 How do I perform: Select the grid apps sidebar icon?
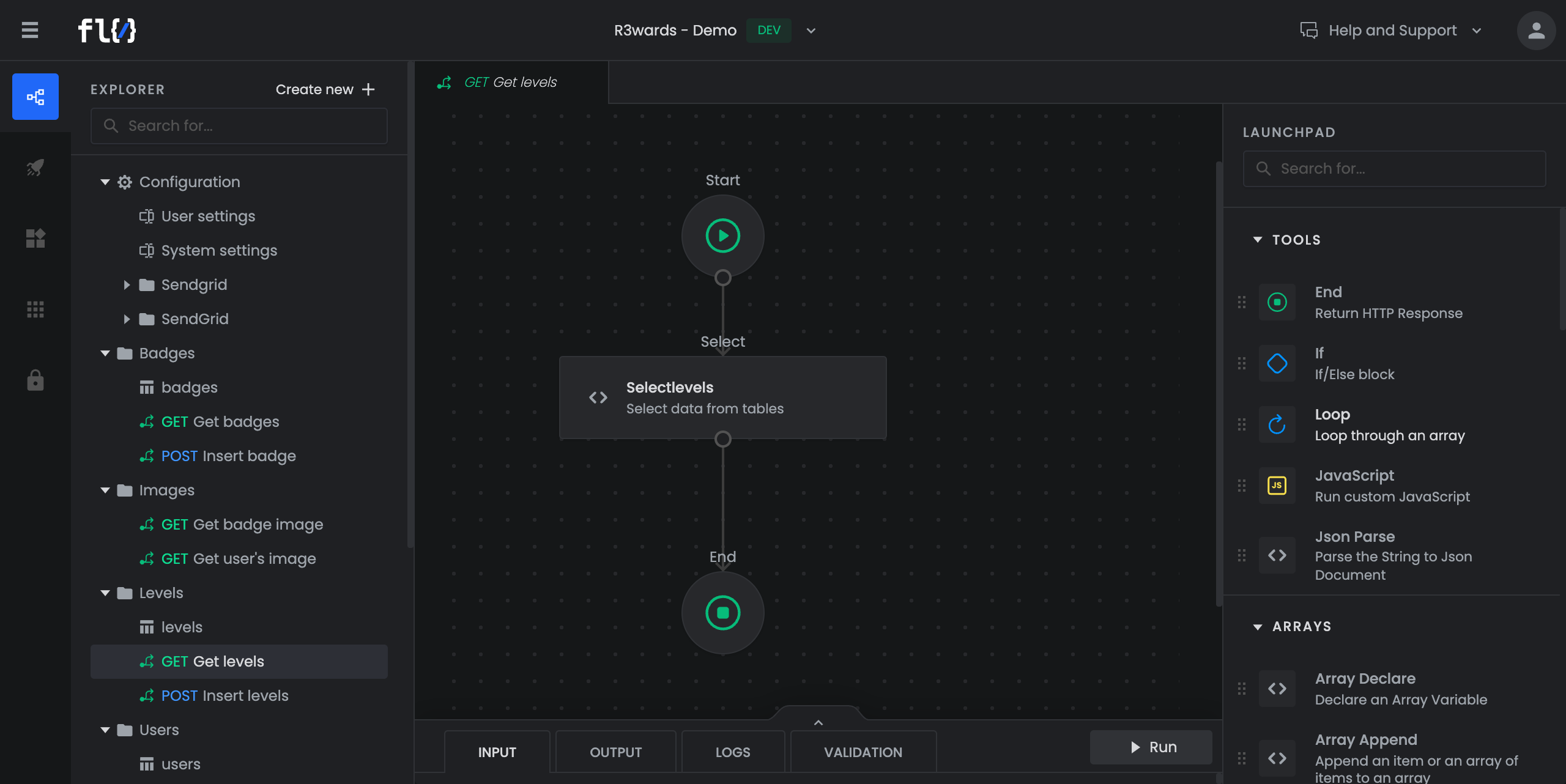(x=35, y=309)
